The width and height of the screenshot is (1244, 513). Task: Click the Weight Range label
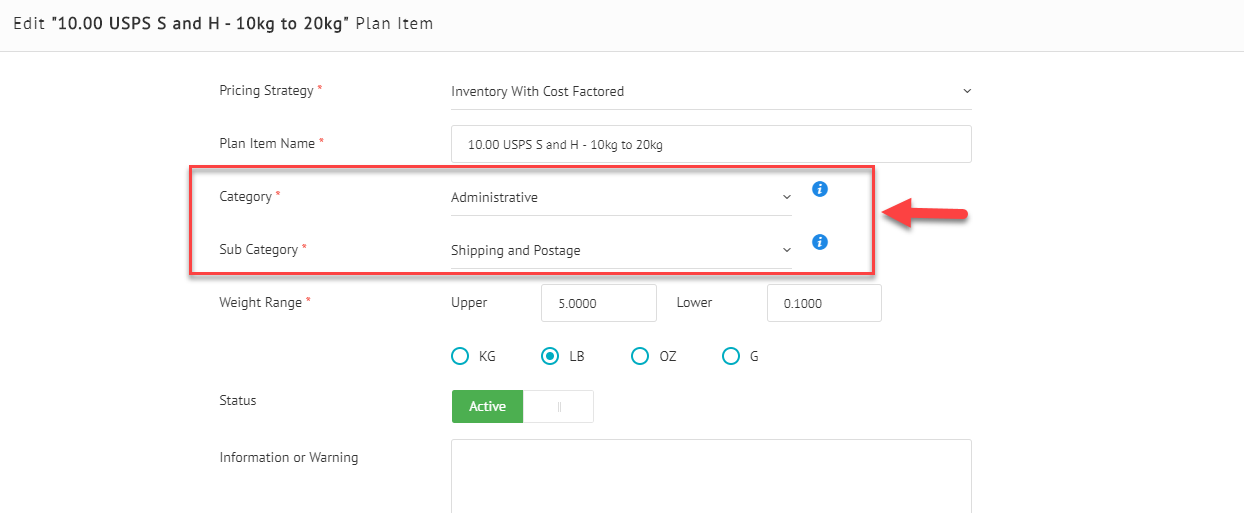(262, 302)
